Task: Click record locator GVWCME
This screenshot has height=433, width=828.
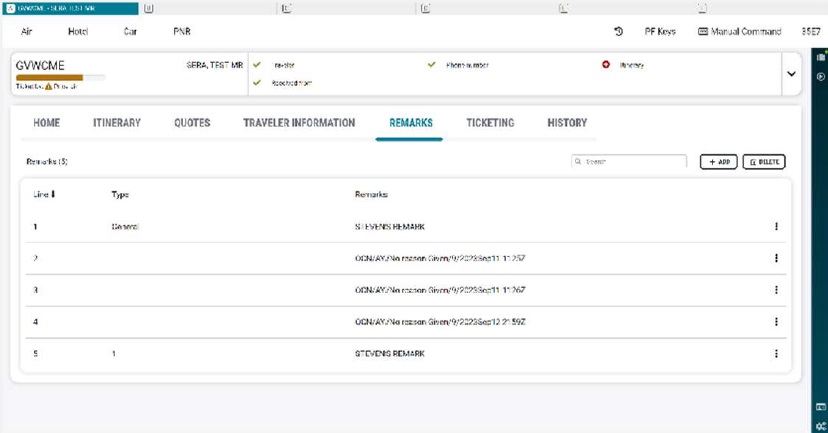Action: [40, 65]
